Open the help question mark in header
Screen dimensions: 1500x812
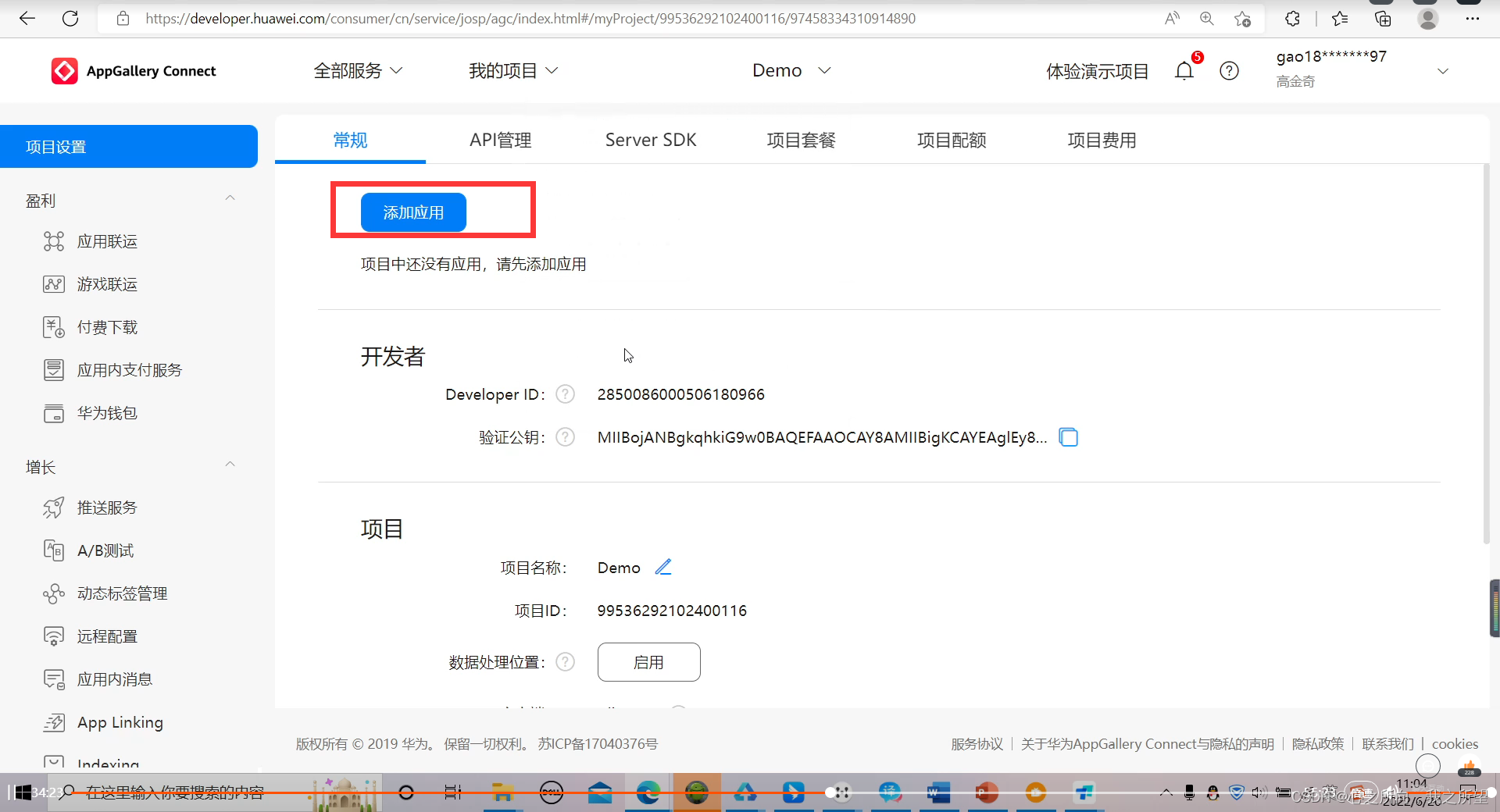[x=1229, y=71]
